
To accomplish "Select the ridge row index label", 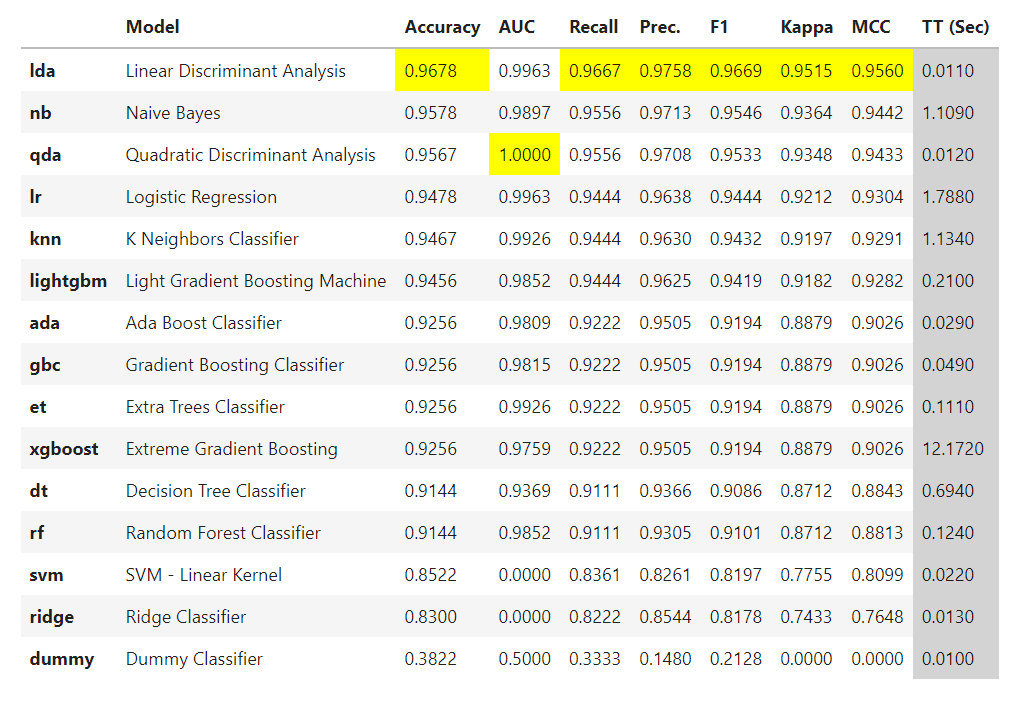I will click(x=52, y=617).
